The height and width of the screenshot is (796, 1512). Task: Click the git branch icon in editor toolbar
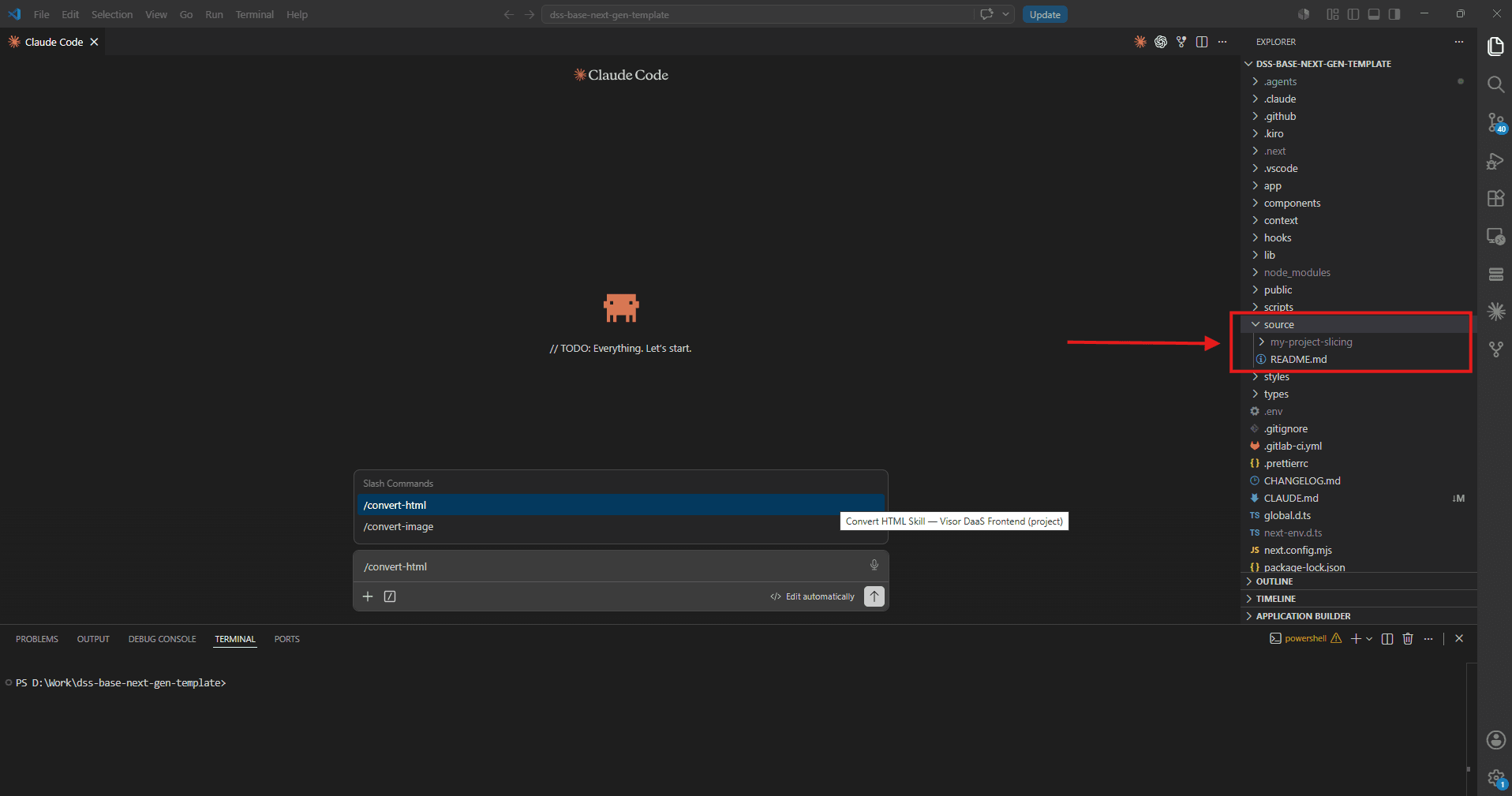point(1181,42)
